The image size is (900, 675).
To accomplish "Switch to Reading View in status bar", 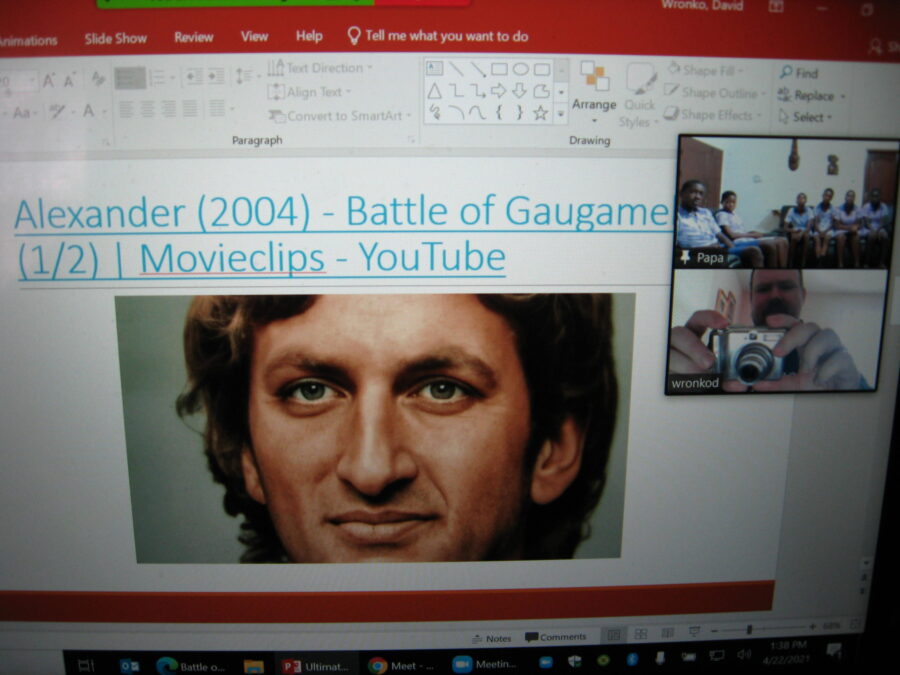I will (667, 634).
